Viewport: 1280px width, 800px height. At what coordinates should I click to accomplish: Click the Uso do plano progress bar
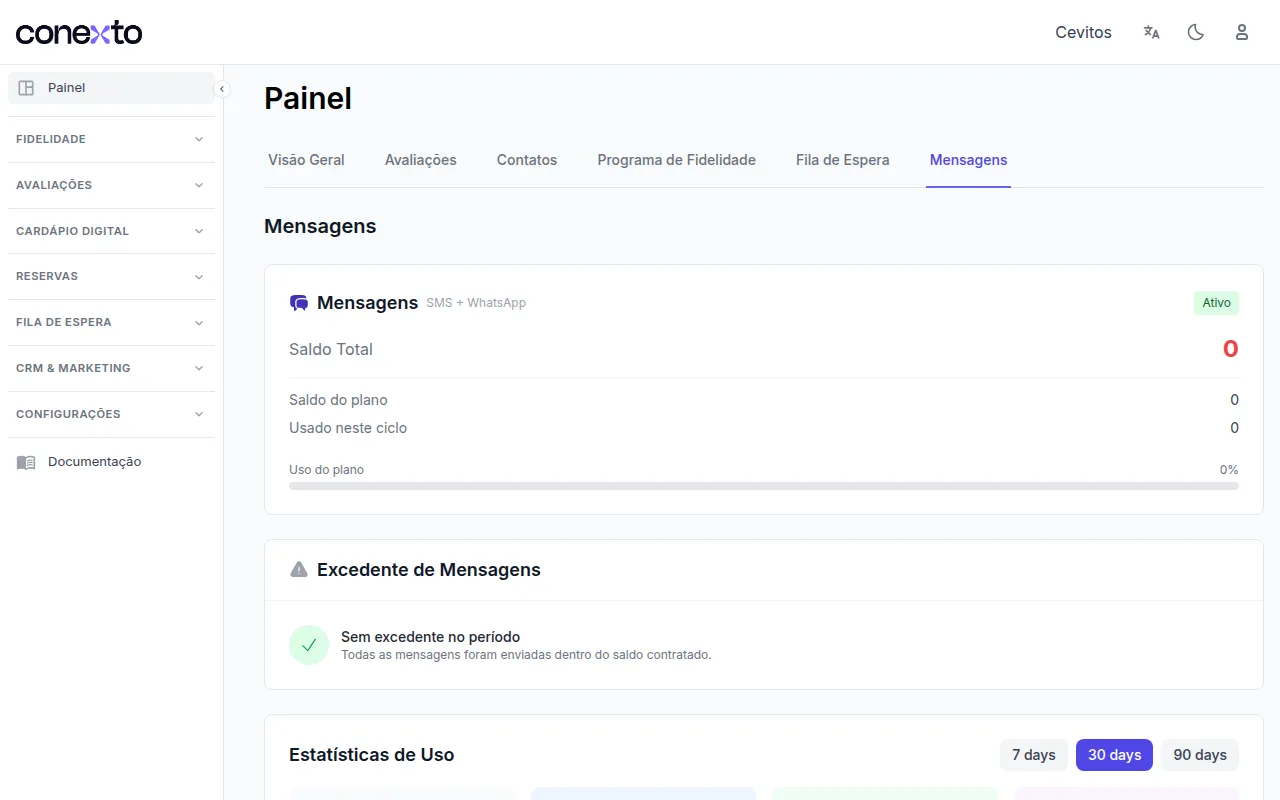(764, 486)
